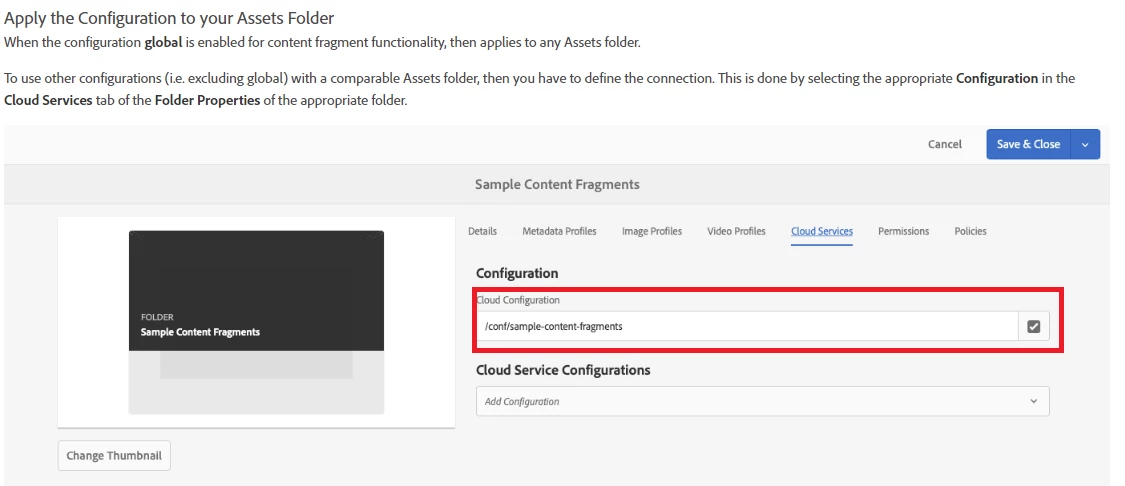Open the Metadata Profiles tab
Image resolution: width=1125 pixels, height=486 pixels.
point(559,231)
